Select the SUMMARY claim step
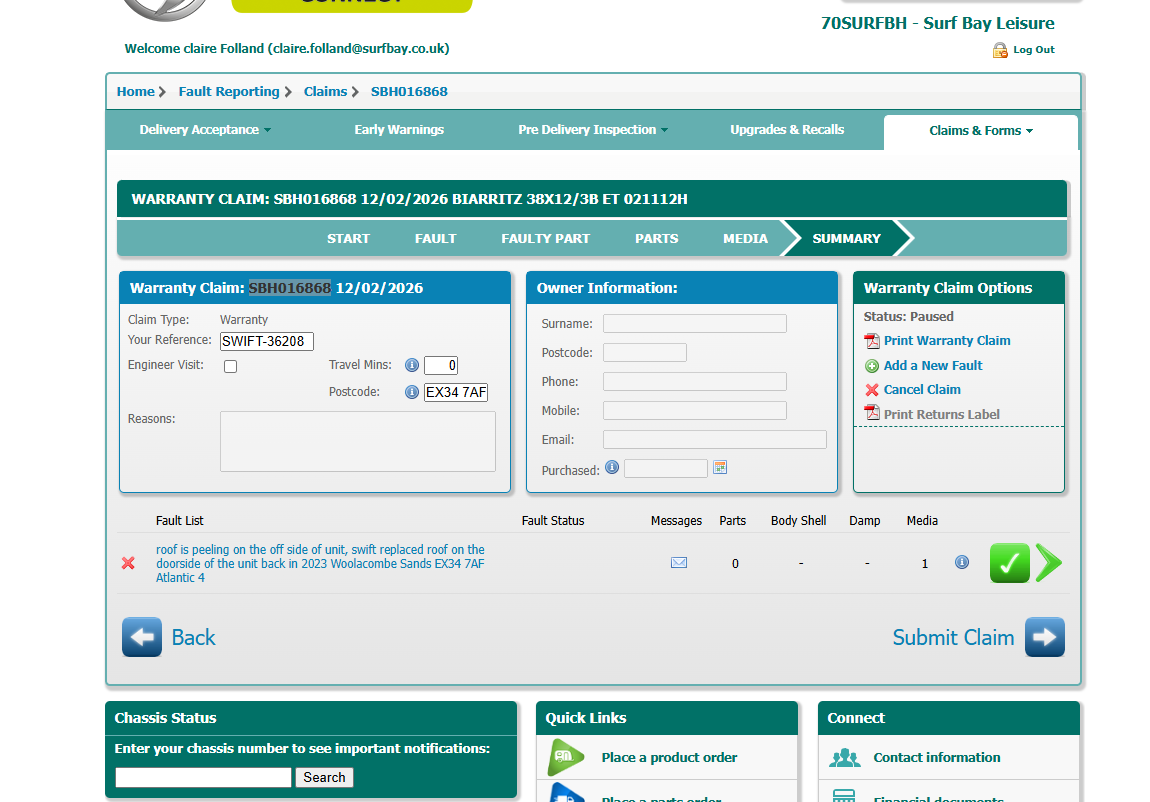The height and width of the screenshot is (802, 1150). 846,239
